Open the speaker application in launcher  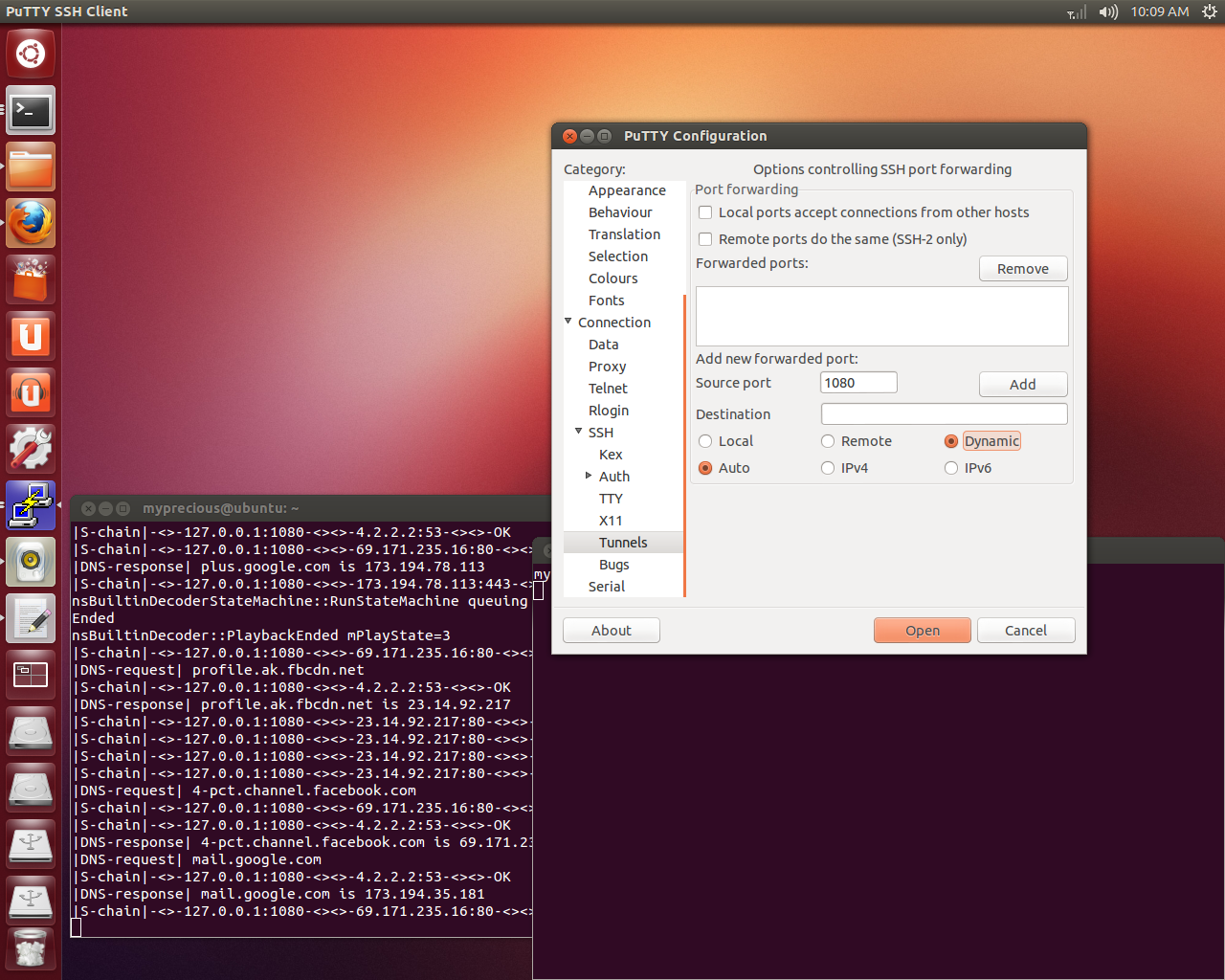click(31, 562)
